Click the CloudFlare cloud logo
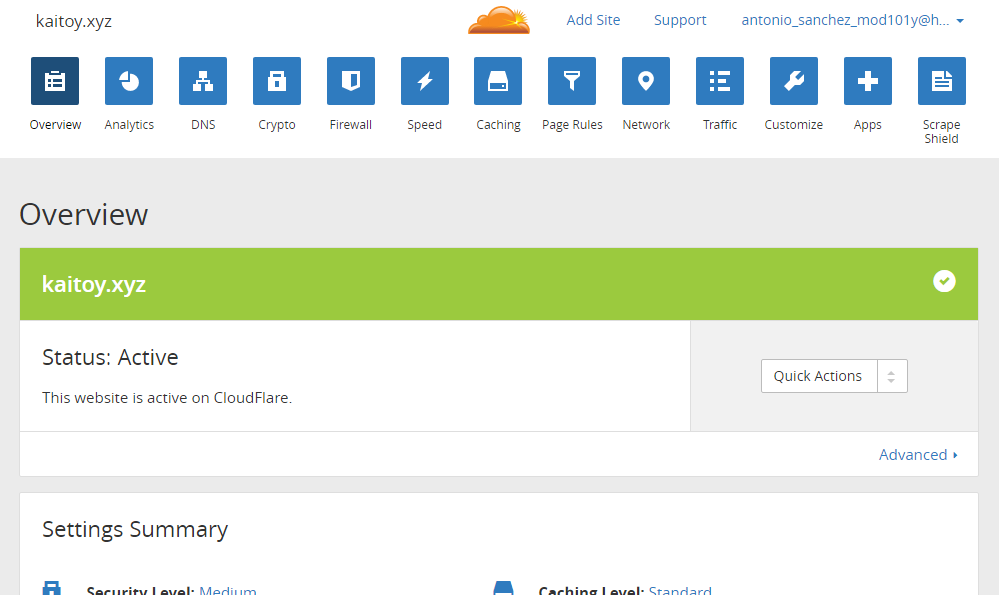This screenshot has width=1000, height=595. 499,20
